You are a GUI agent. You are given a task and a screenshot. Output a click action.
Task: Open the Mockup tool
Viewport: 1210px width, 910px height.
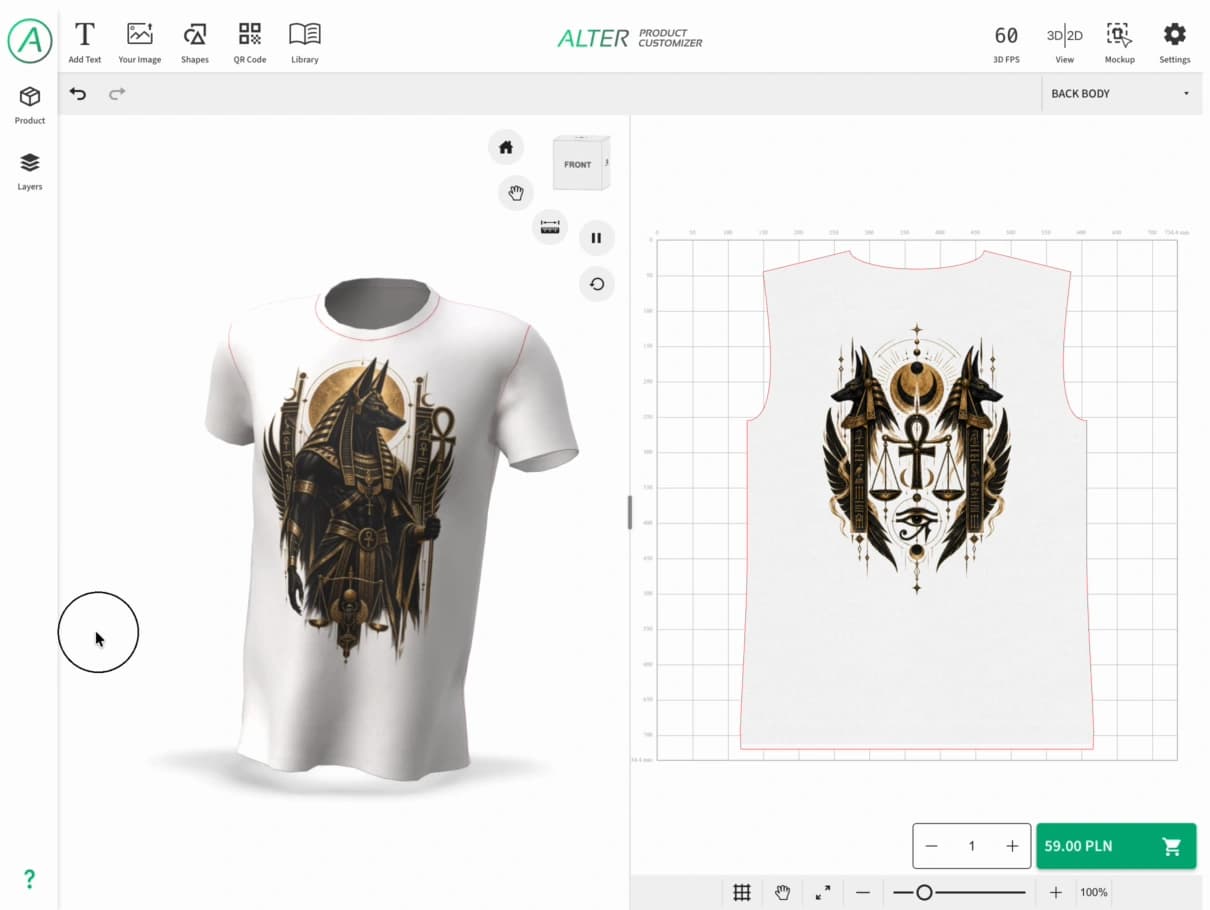point(1120,43)
